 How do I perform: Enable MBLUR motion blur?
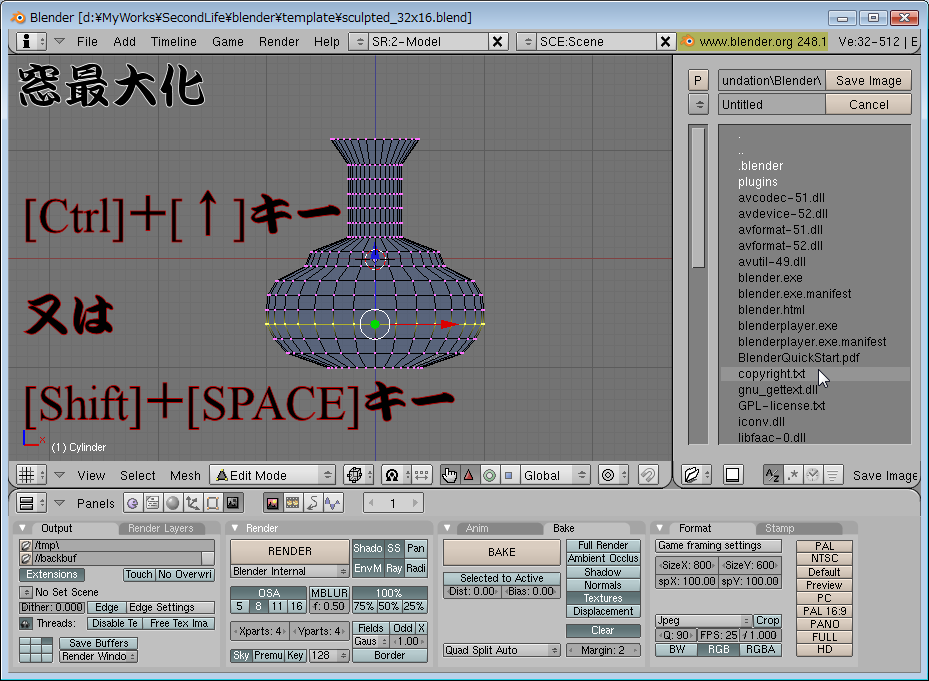coord(329,593)
